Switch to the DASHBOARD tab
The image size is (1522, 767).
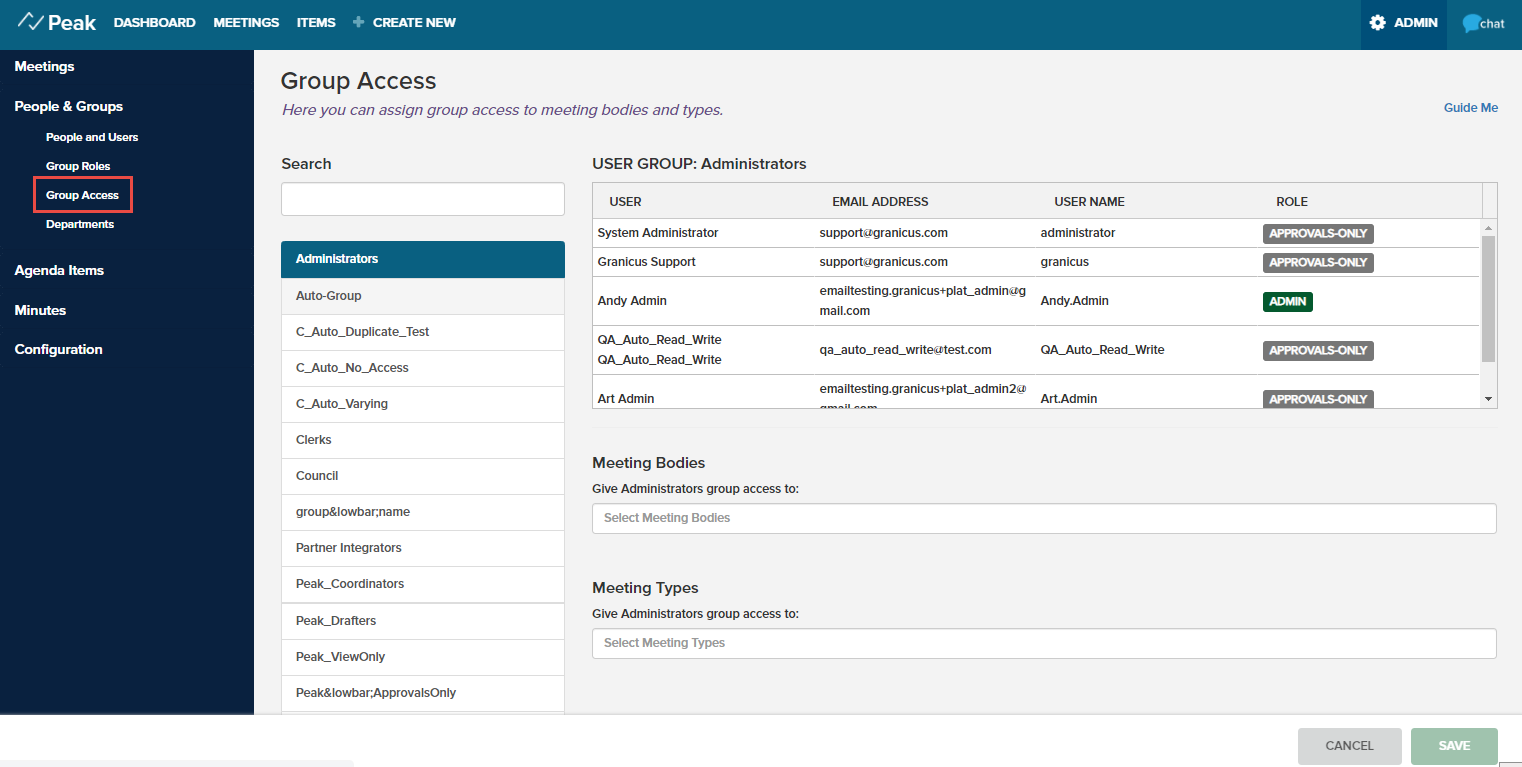[x=154, y=22]
